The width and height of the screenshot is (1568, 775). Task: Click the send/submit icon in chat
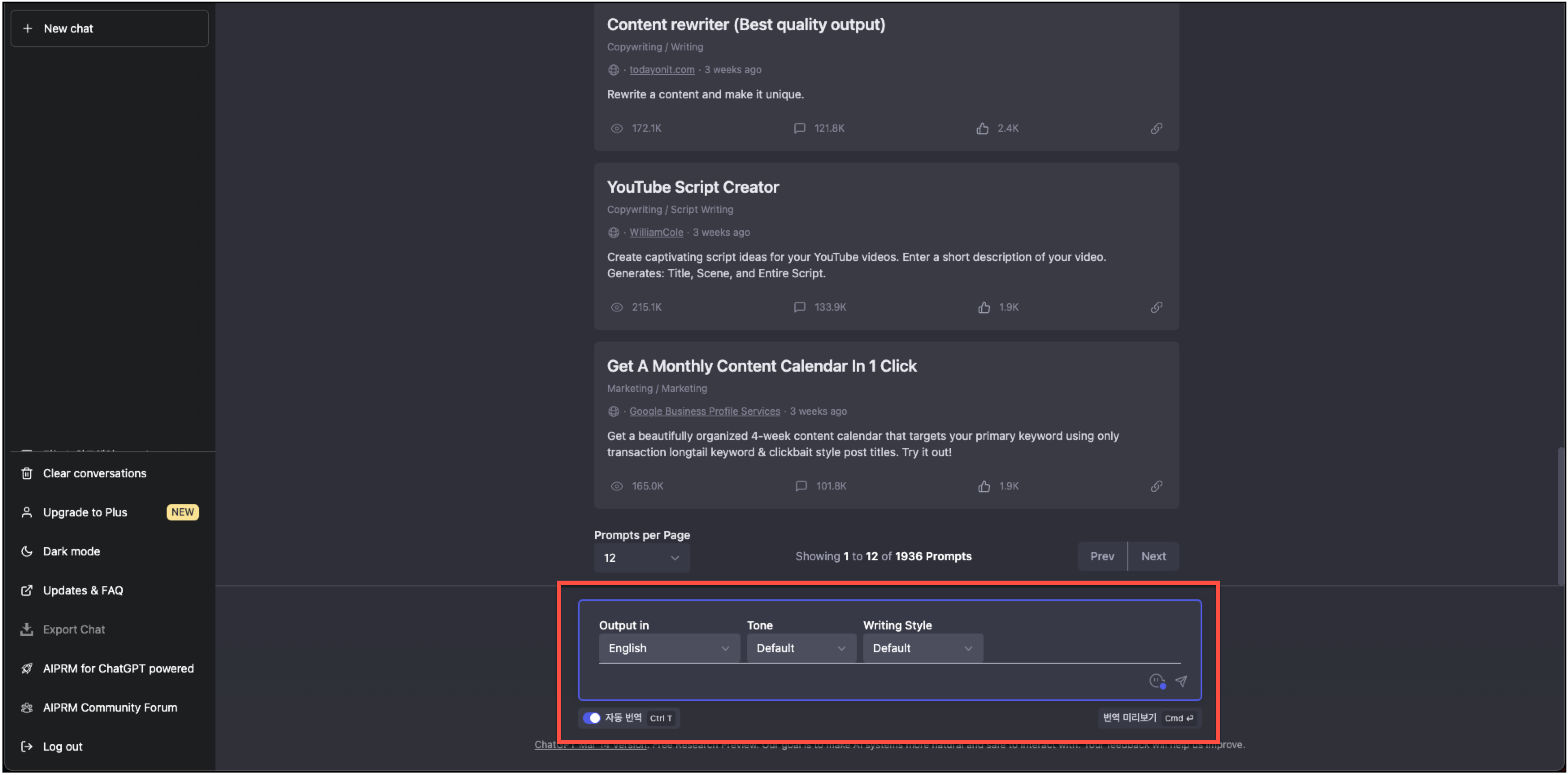(1181, 681)
